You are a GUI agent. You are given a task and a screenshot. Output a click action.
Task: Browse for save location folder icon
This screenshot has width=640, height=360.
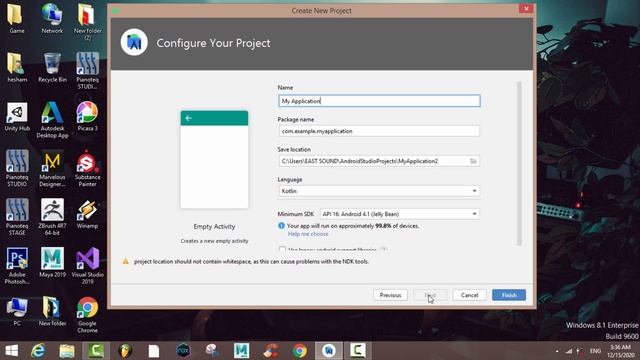coord(473,161)
